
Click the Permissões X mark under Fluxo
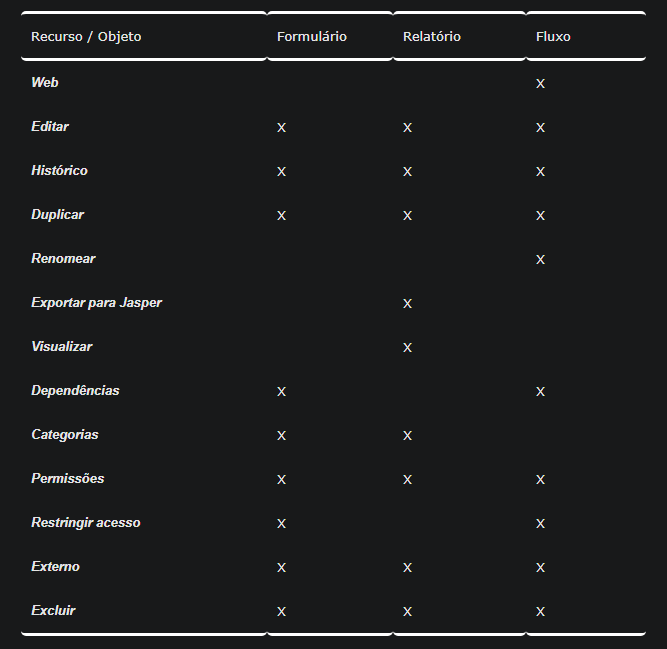540,480
